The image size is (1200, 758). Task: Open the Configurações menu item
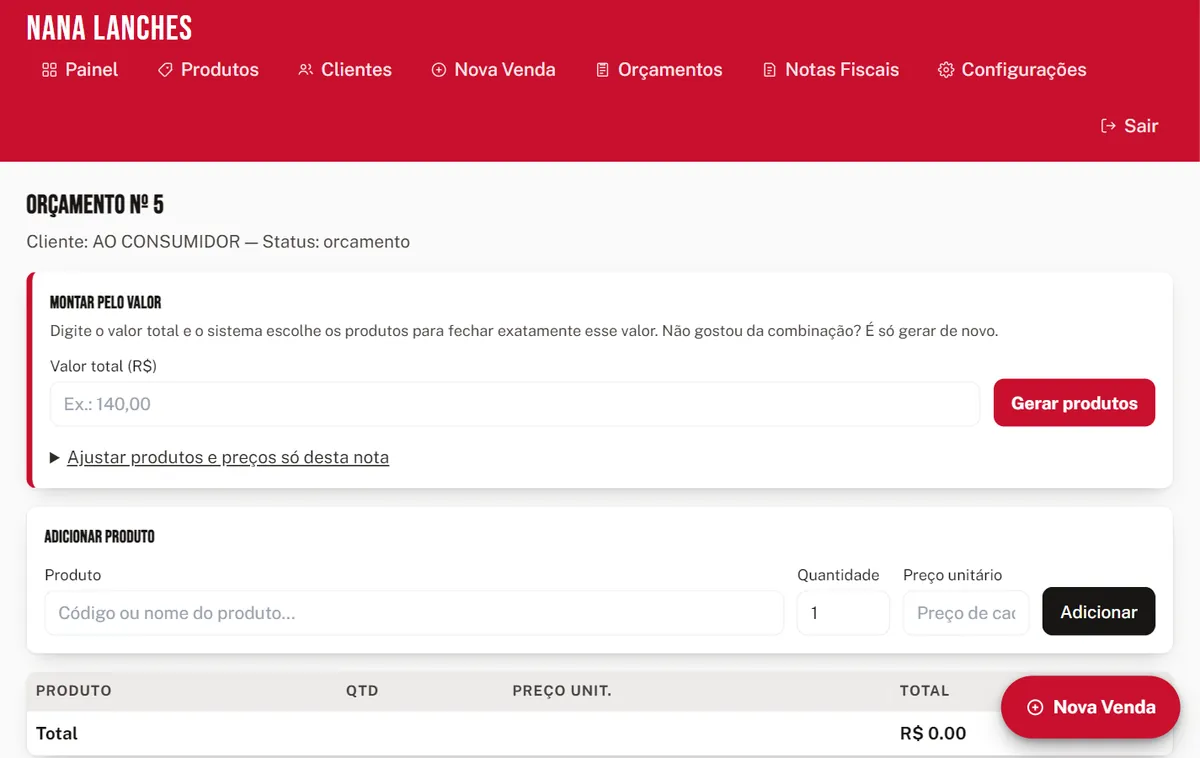click(1012, 70)
